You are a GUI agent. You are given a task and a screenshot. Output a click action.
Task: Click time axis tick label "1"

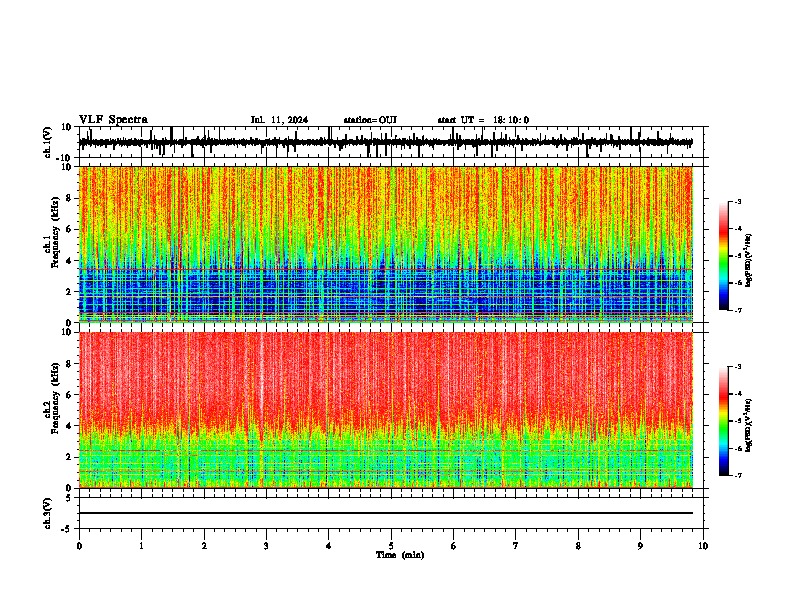pyautogui.click(x=141, y=546)
